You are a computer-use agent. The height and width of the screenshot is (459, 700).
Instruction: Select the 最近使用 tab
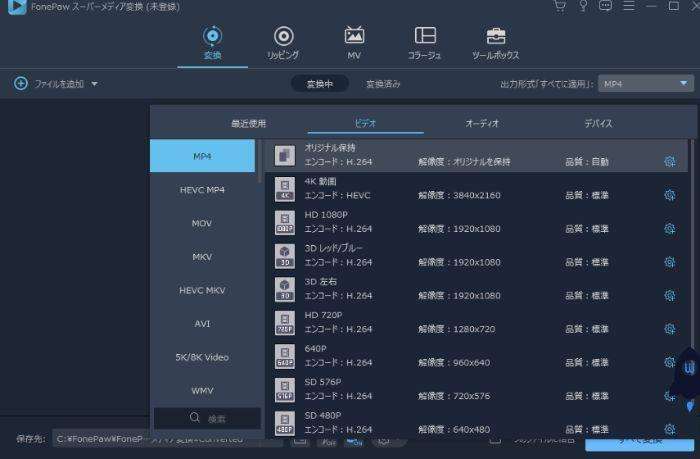click(x=248, y=123)
